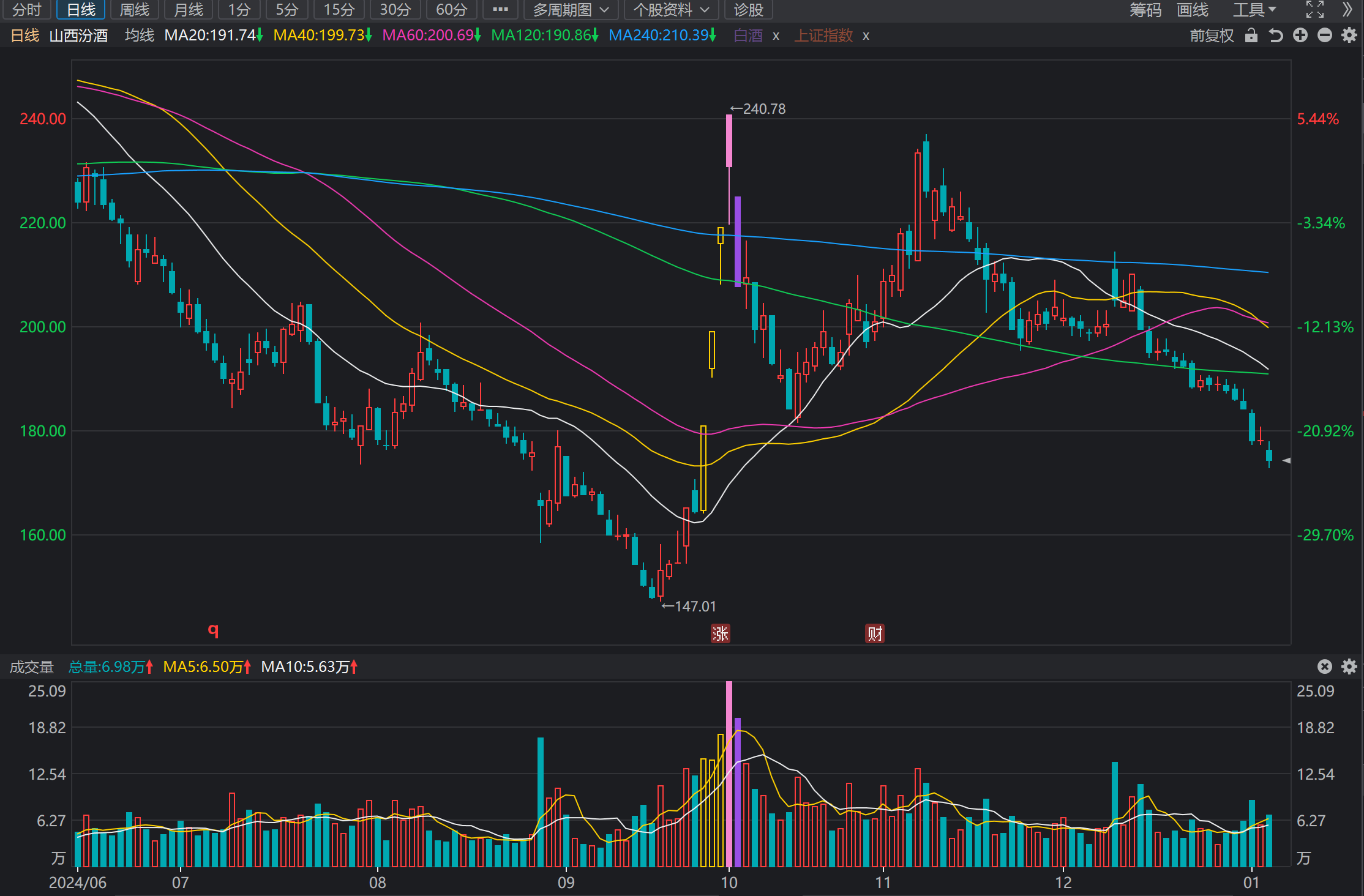Switch to the 周线 weekly tab

135,10
